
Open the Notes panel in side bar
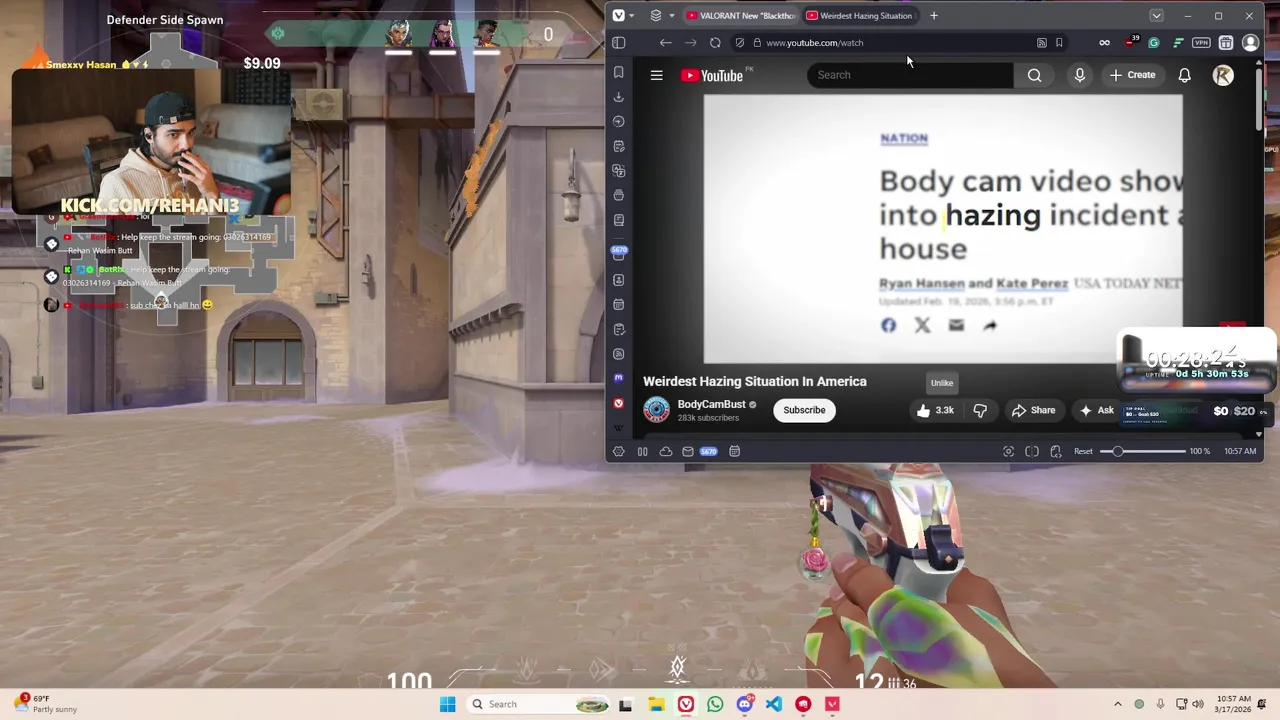tap(618, 146)
